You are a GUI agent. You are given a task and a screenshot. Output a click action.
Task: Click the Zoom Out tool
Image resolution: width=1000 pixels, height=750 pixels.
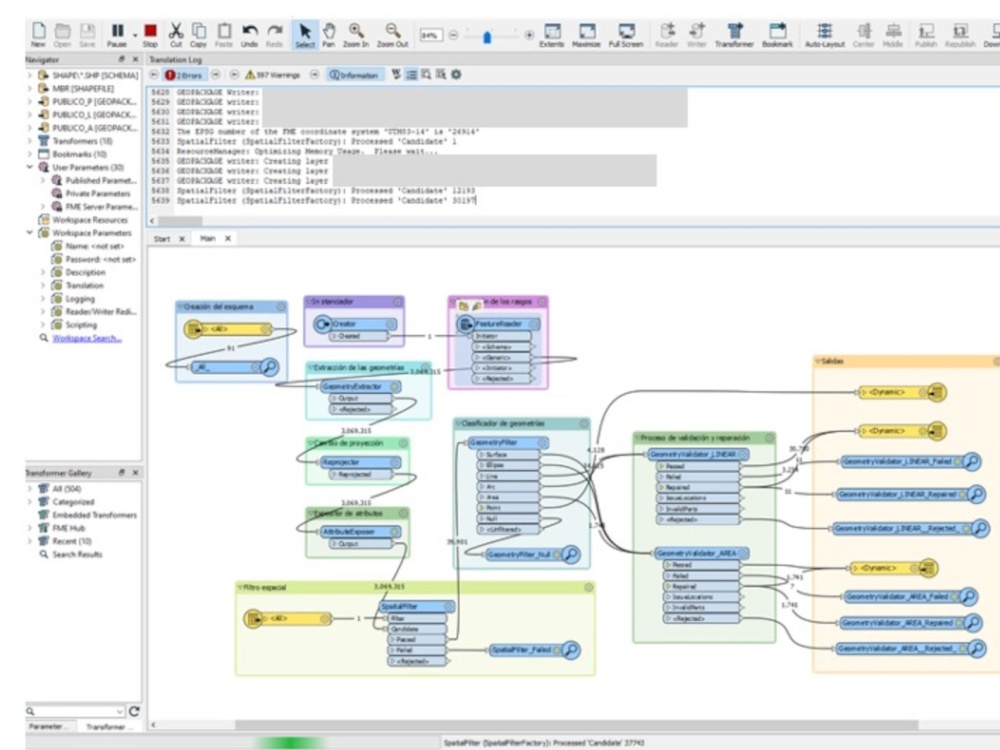[392, 34]
